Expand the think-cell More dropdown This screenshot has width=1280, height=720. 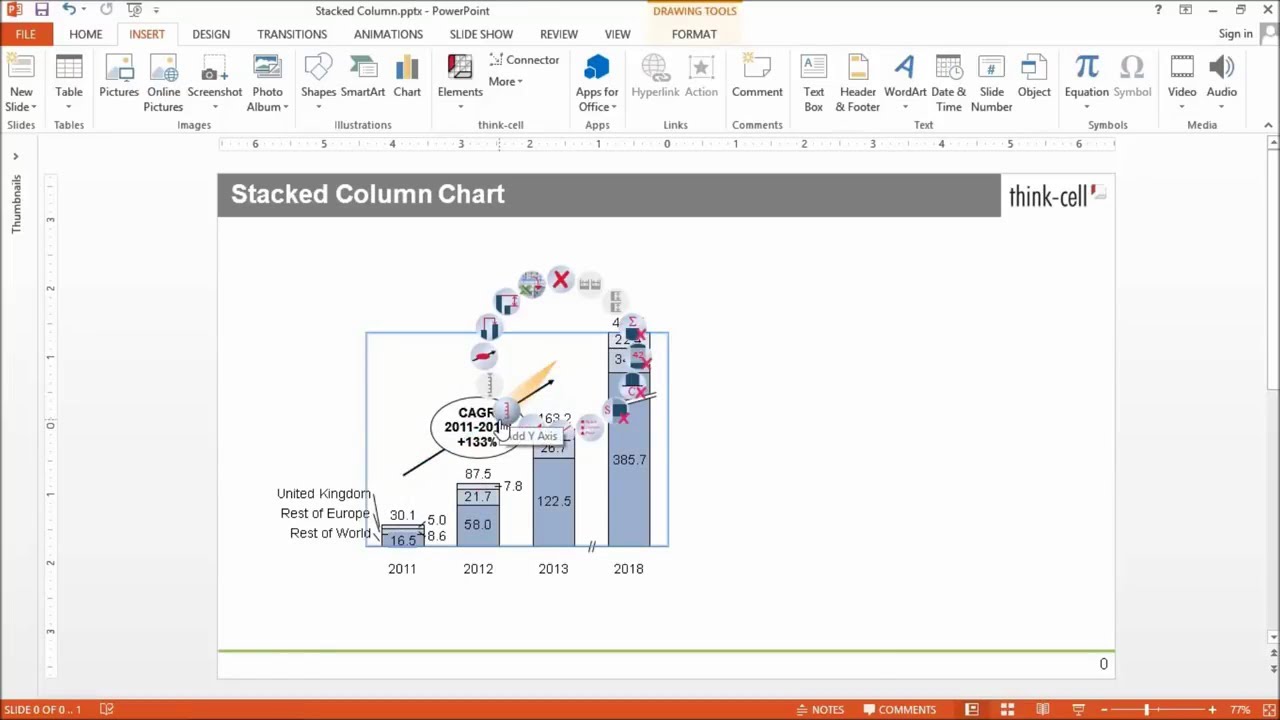[x=505, y=82]
